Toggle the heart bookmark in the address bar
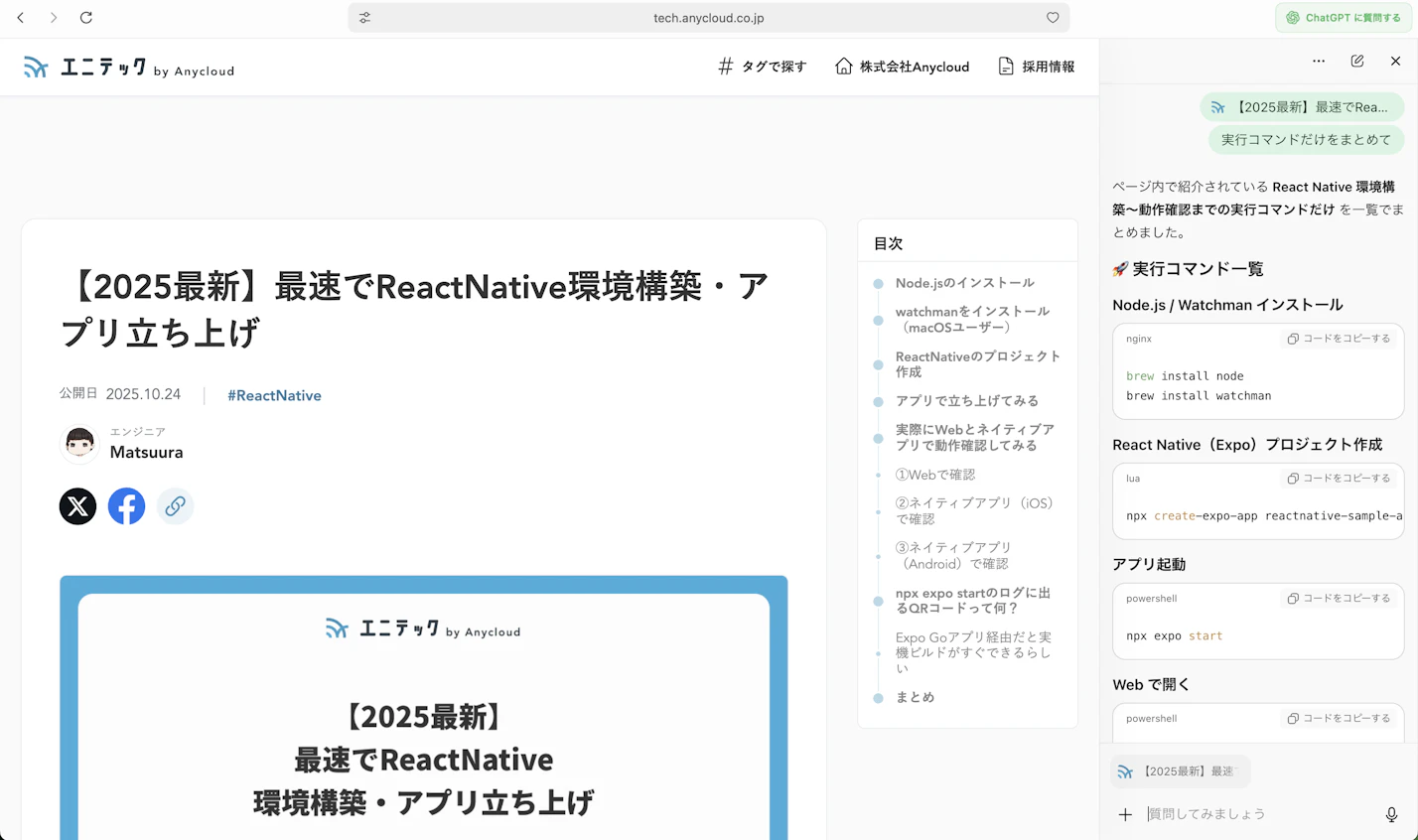This screenshot has height=840, width=1418. pyautogui.click(x=1054, y=17)
